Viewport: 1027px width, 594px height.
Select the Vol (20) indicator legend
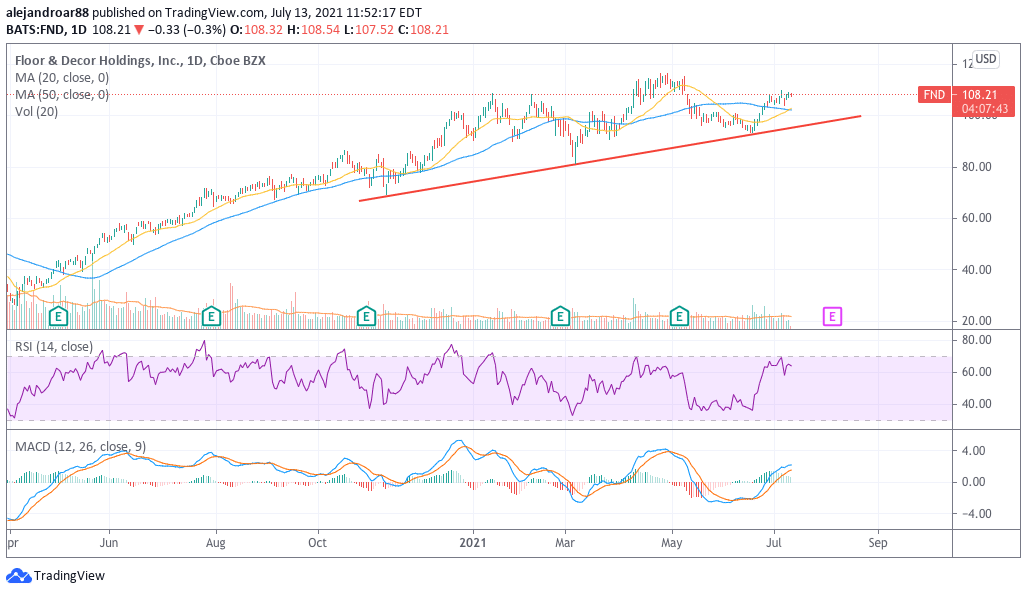[37, 112]
